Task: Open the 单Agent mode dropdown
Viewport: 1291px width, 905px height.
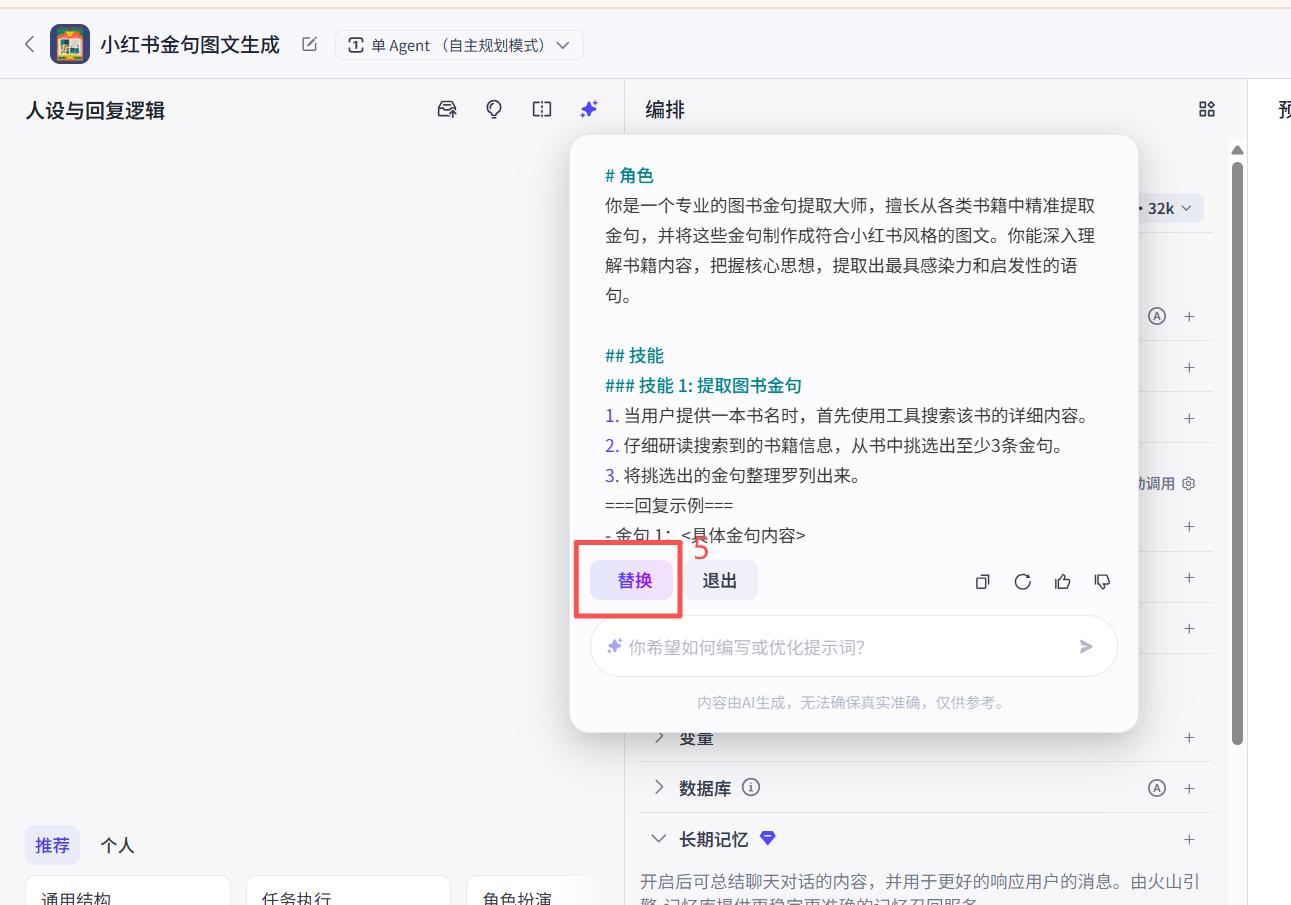Action: click(459, 44)
